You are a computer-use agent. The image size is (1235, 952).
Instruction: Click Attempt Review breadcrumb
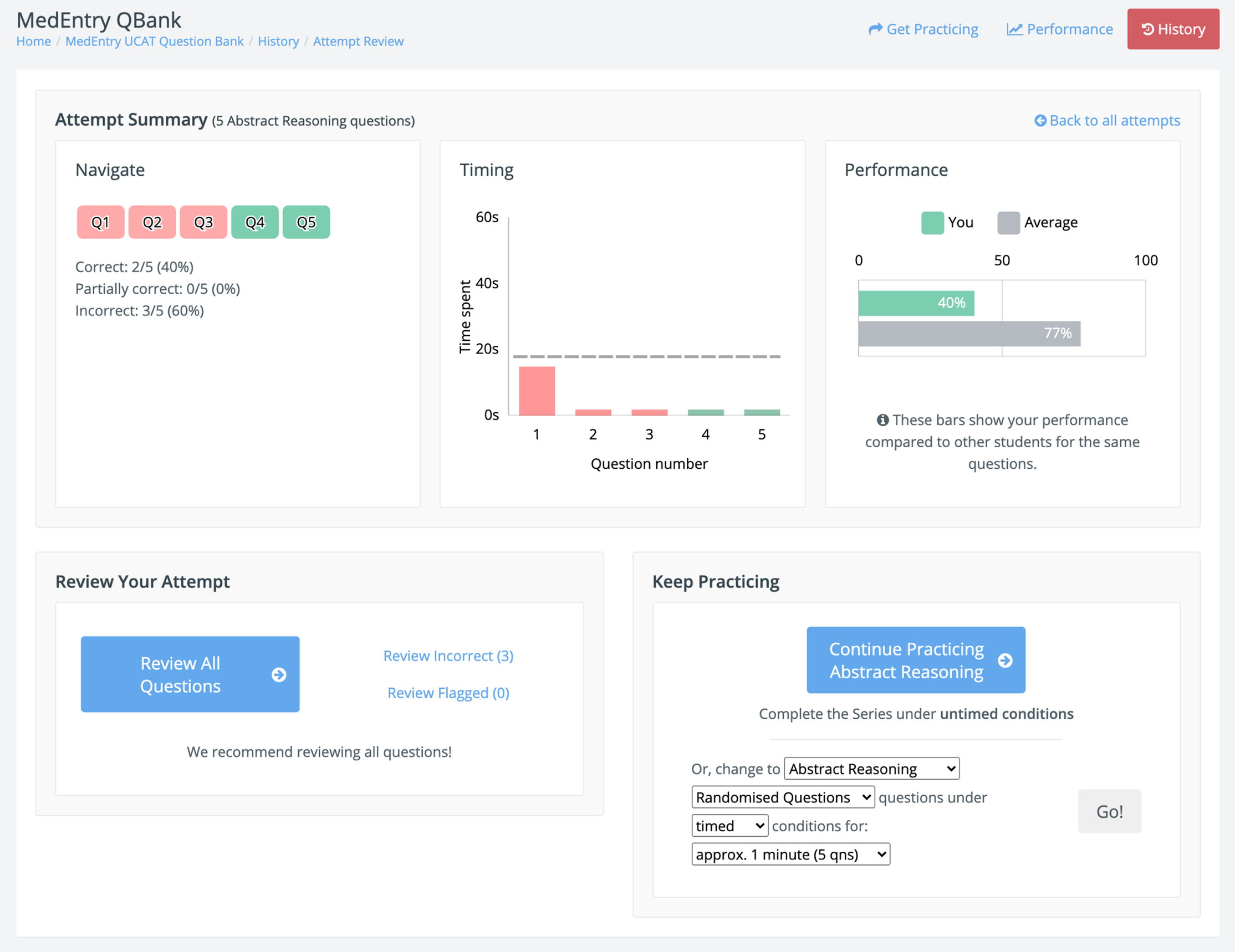point(359,41)
